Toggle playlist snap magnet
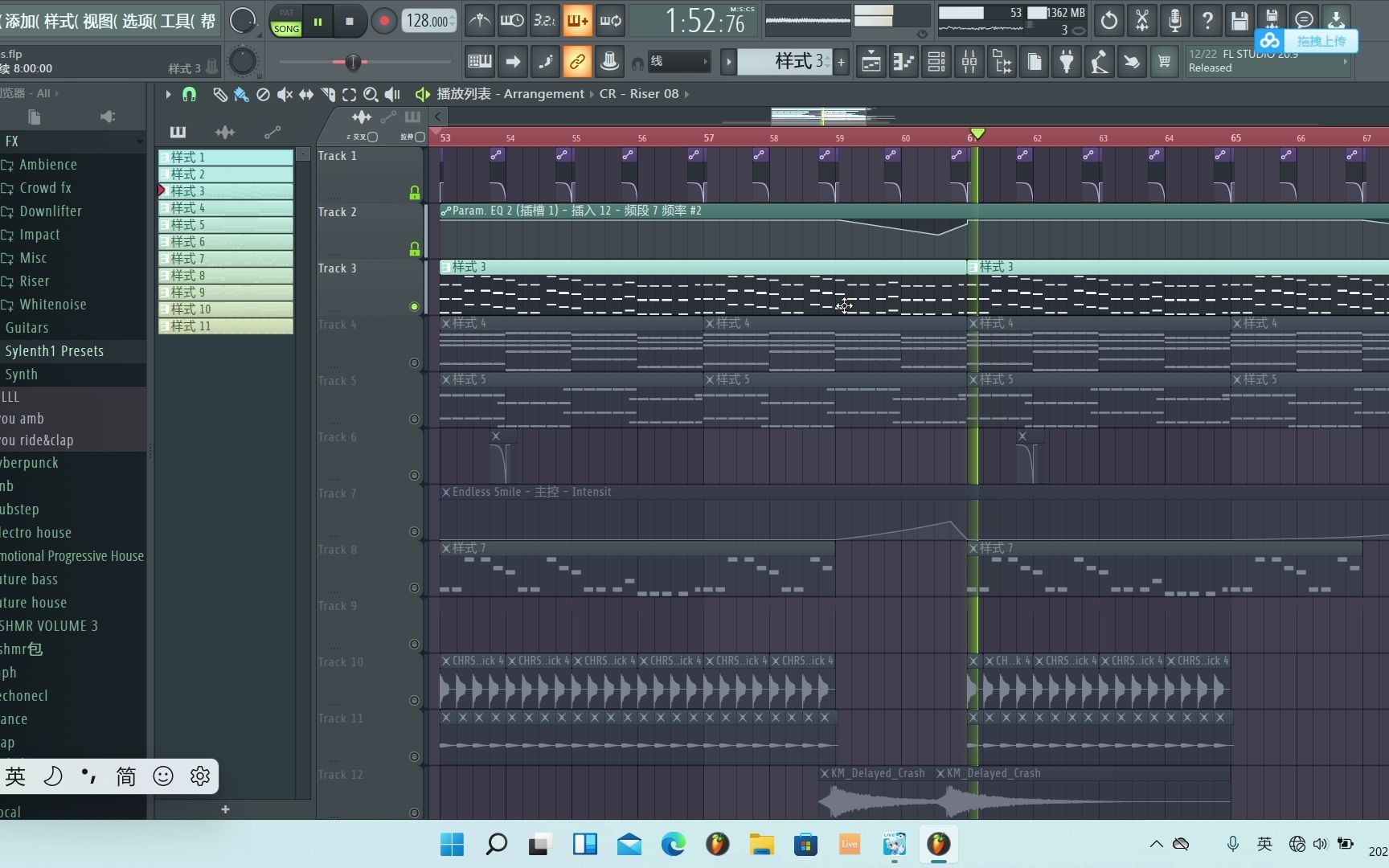The width and height of the screenshot is (1389, 868). 189,94
